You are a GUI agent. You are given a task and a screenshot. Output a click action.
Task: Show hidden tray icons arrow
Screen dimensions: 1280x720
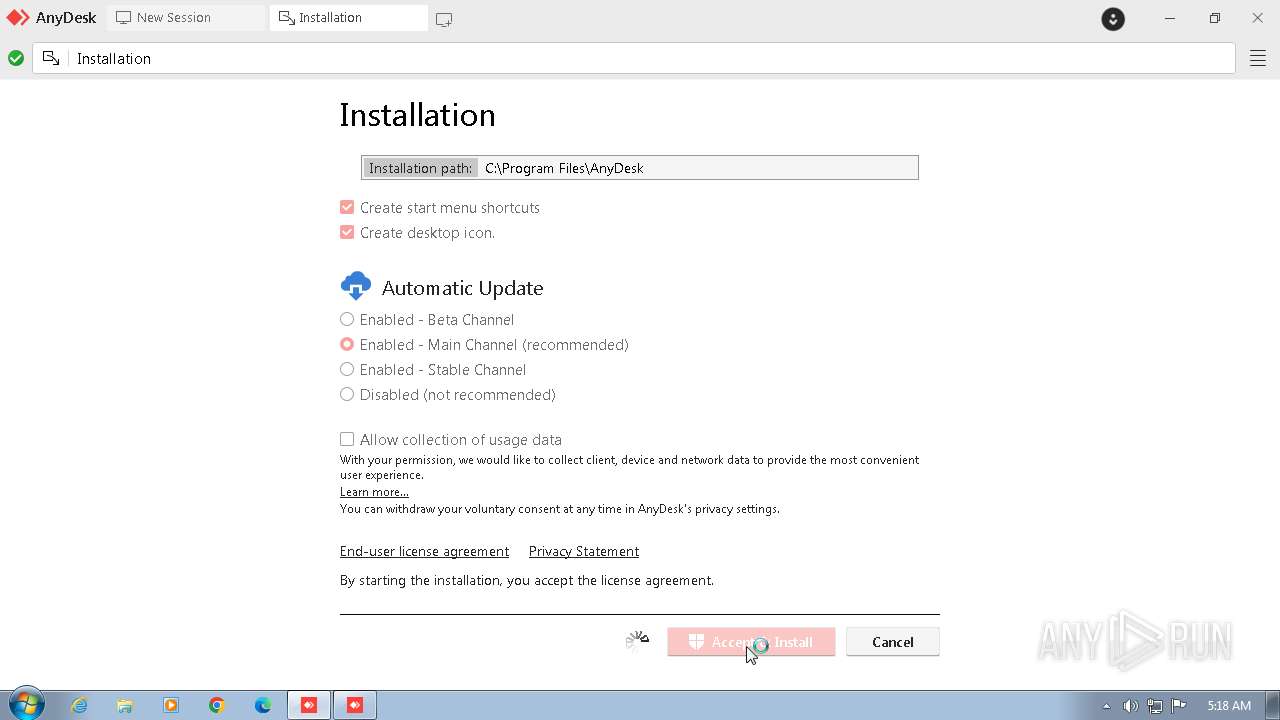click(1106, 706)
